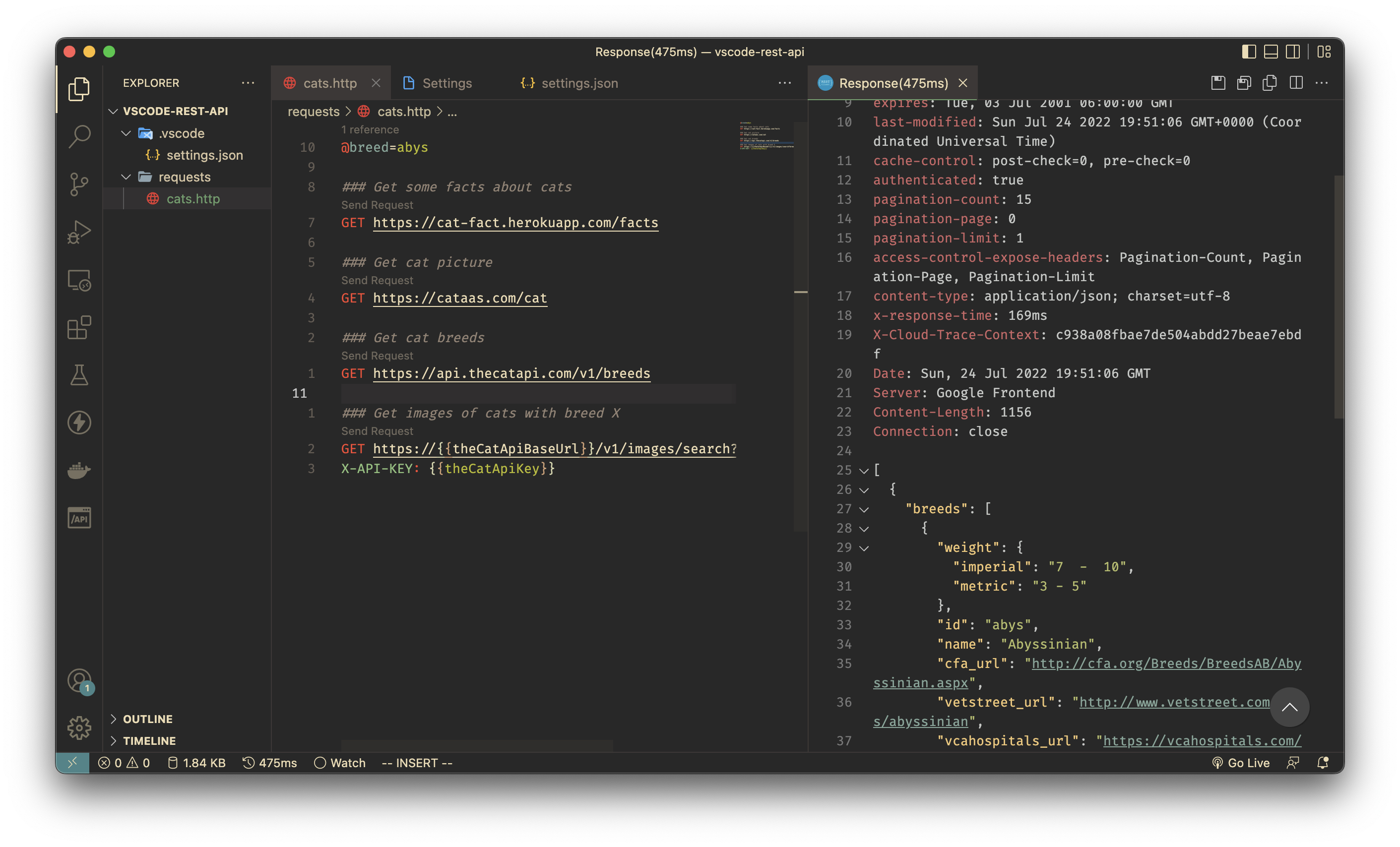Image resolution: width=1400 pixels, height=847 pixels.
Task: Send Request for images with breed X
Action: (x=377, y=431)
